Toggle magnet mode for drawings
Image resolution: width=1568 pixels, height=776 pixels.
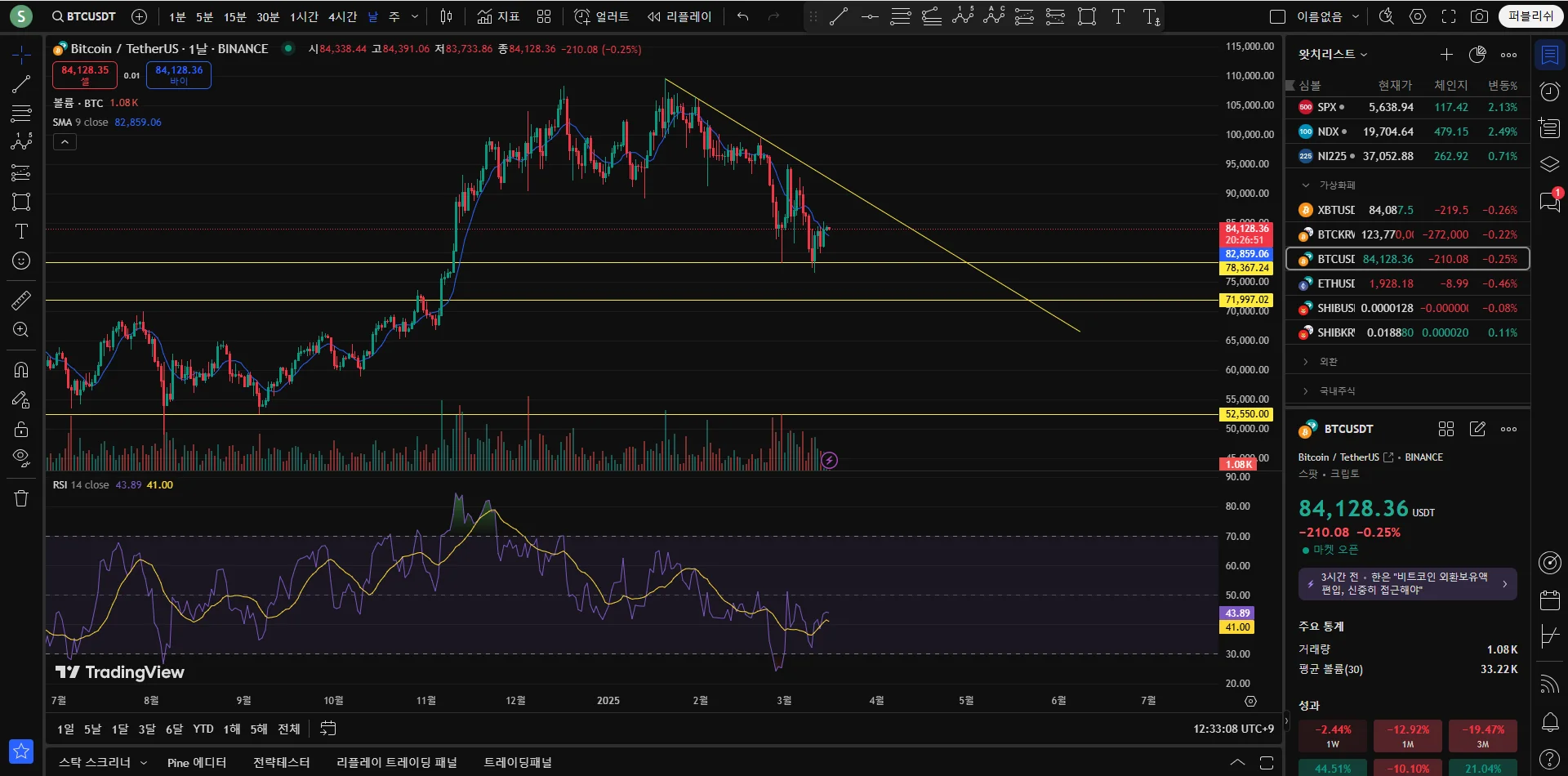(21, 370)
